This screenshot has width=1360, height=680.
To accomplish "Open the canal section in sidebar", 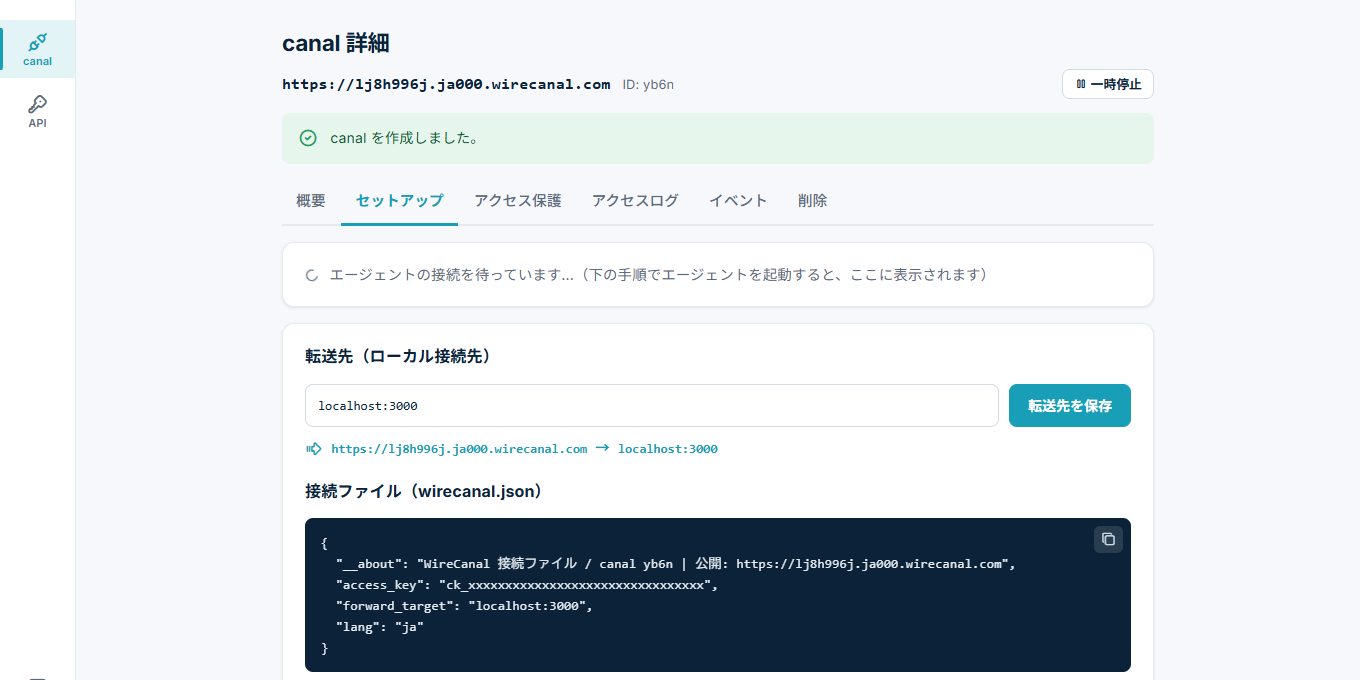I will (x=37, y=49).
